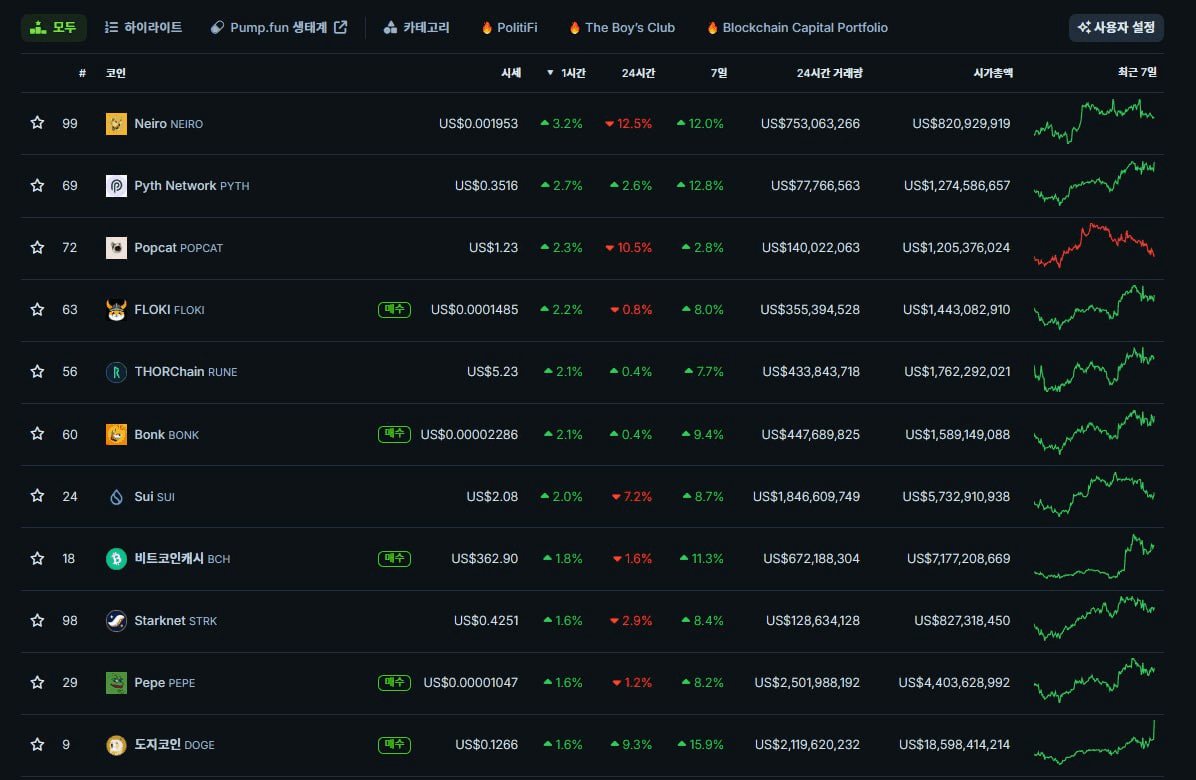Favorite Pyth Network with its star icon
This screenshot has width=1196, height=780.
tap(37, 185)
